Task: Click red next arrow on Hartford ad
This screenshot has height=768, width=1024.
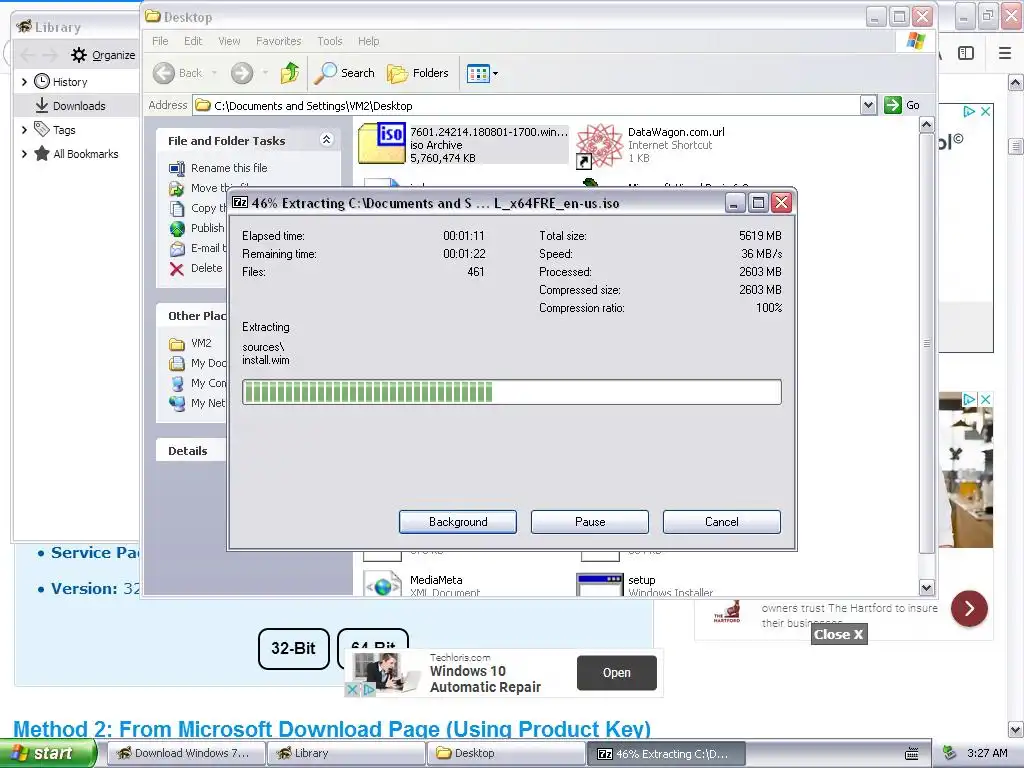Action: [969, 609]
